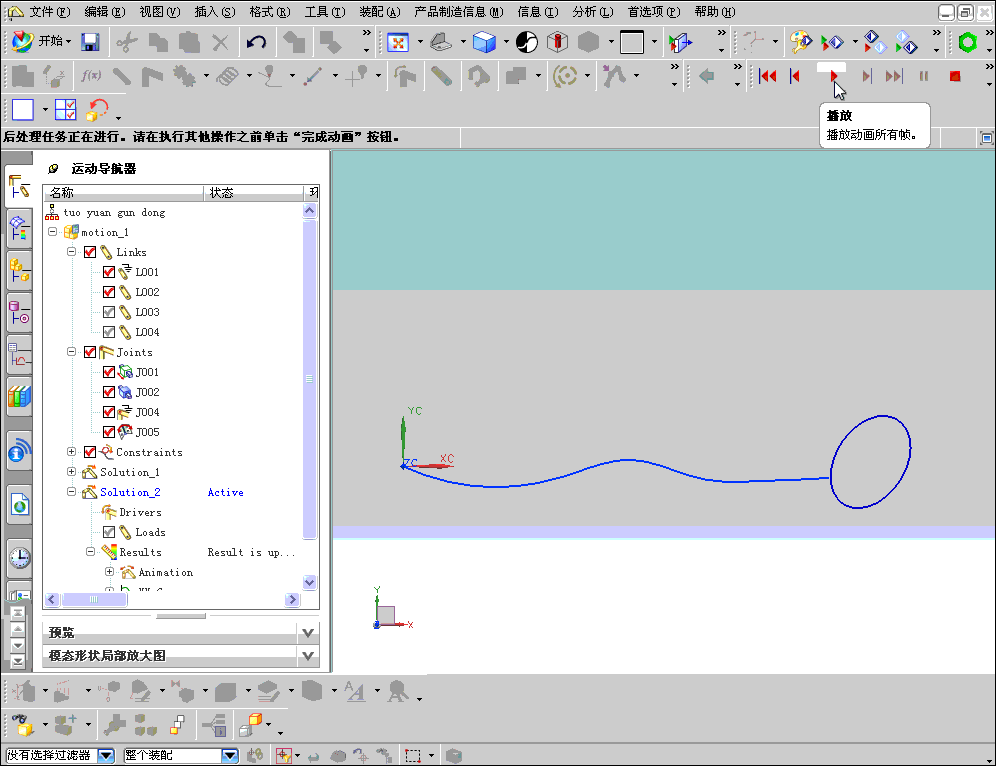Toggle the L001 link checkbox

[109, 272]
